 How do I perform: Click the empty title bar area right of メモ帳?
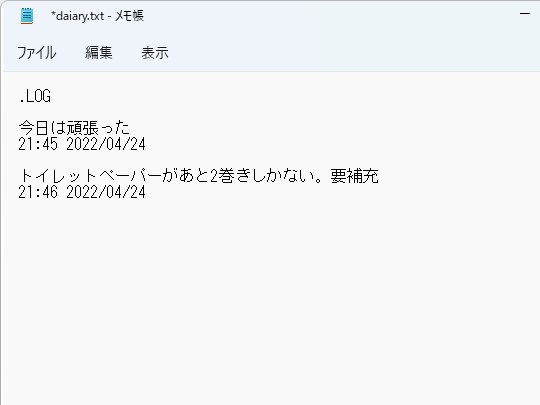coord(327,16)
